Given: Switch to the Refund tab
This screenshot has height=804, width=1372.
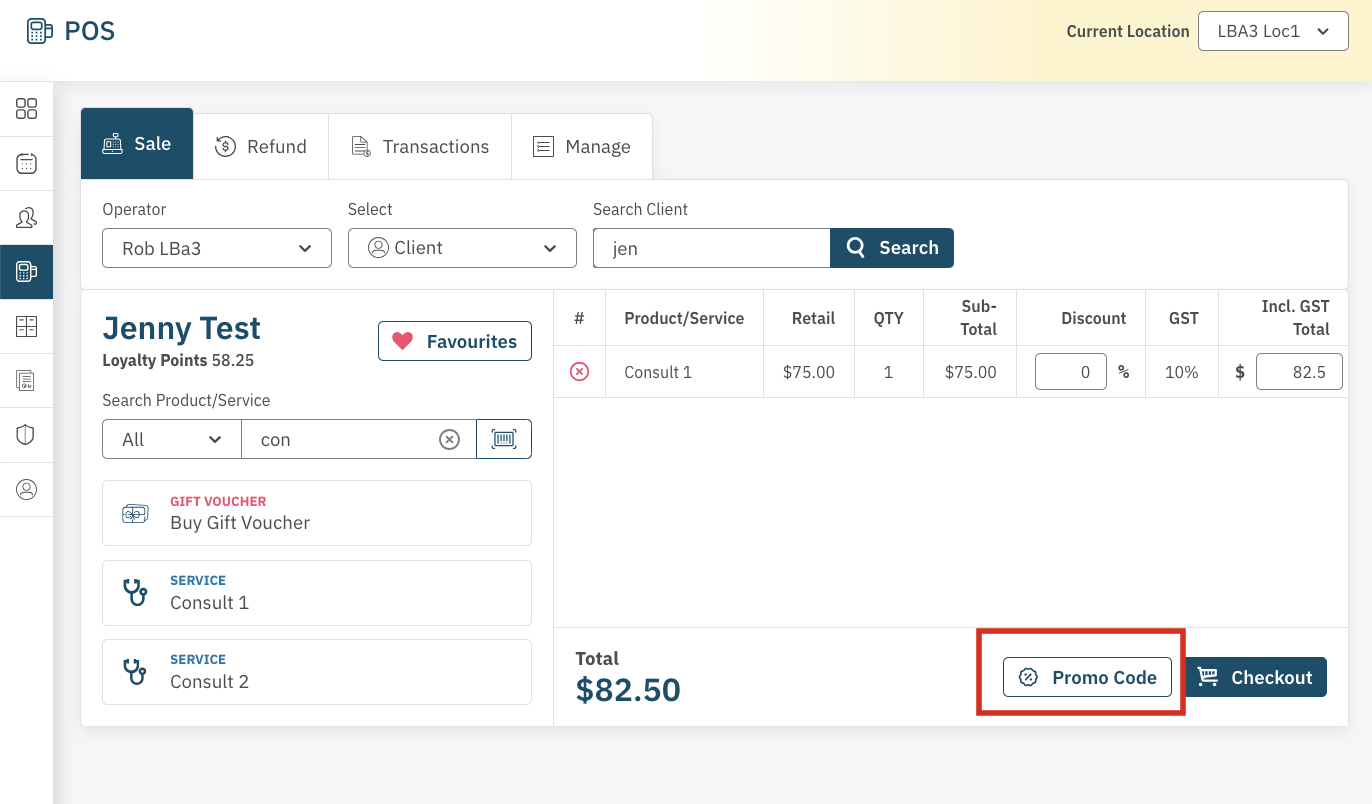Looking at the screenshot, I should pos(261,146).
